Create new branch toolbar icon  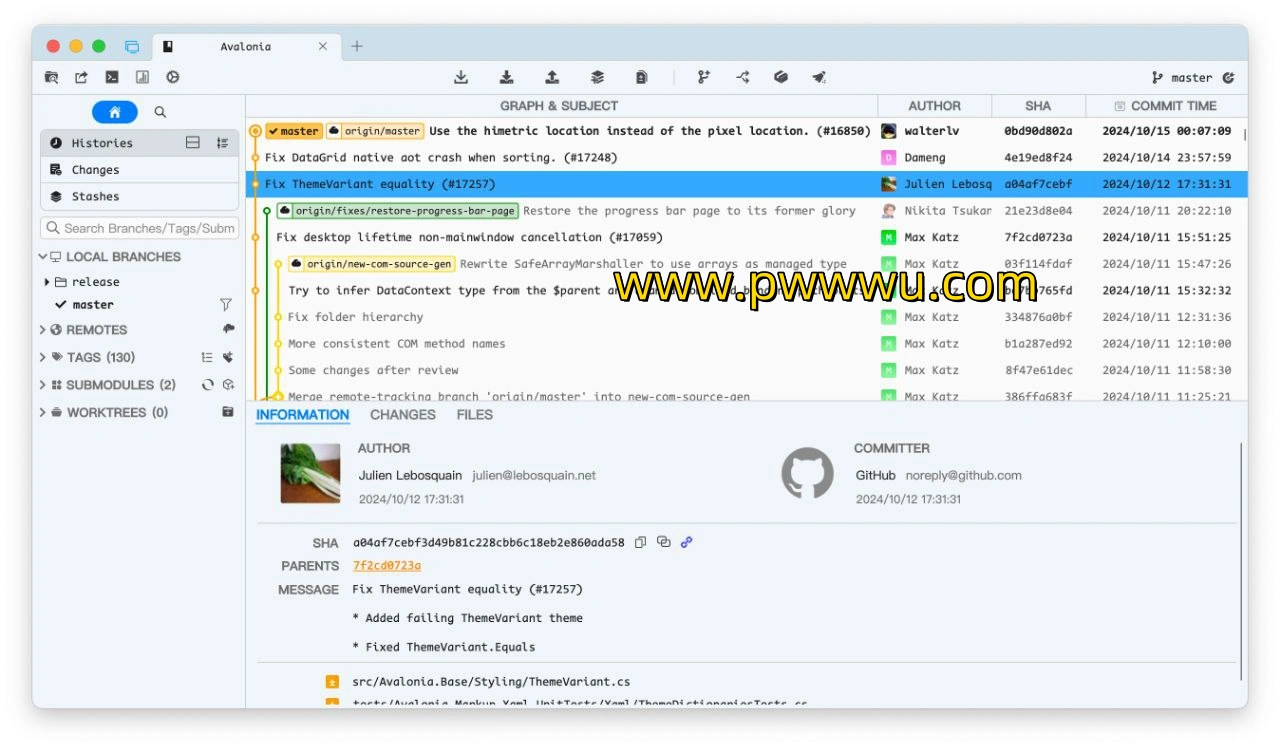(x=703, y=77)
